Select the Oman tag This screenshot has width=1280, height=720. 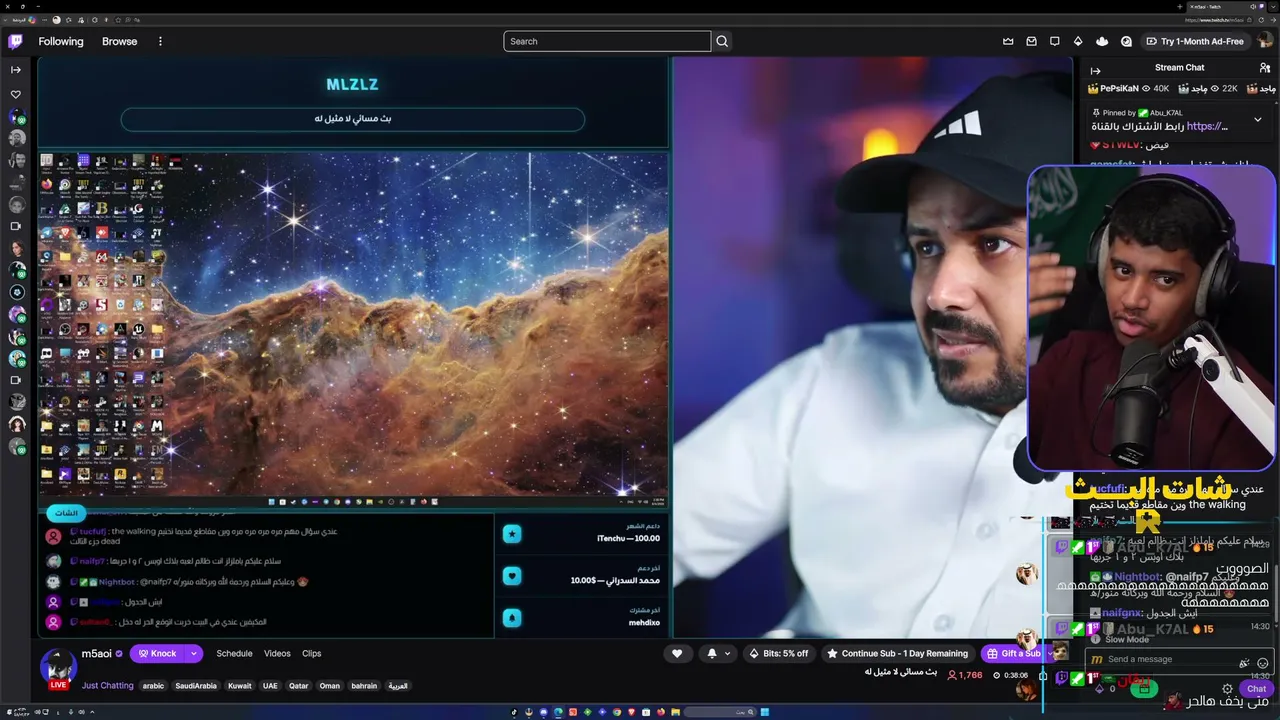[x=330, y=686]
